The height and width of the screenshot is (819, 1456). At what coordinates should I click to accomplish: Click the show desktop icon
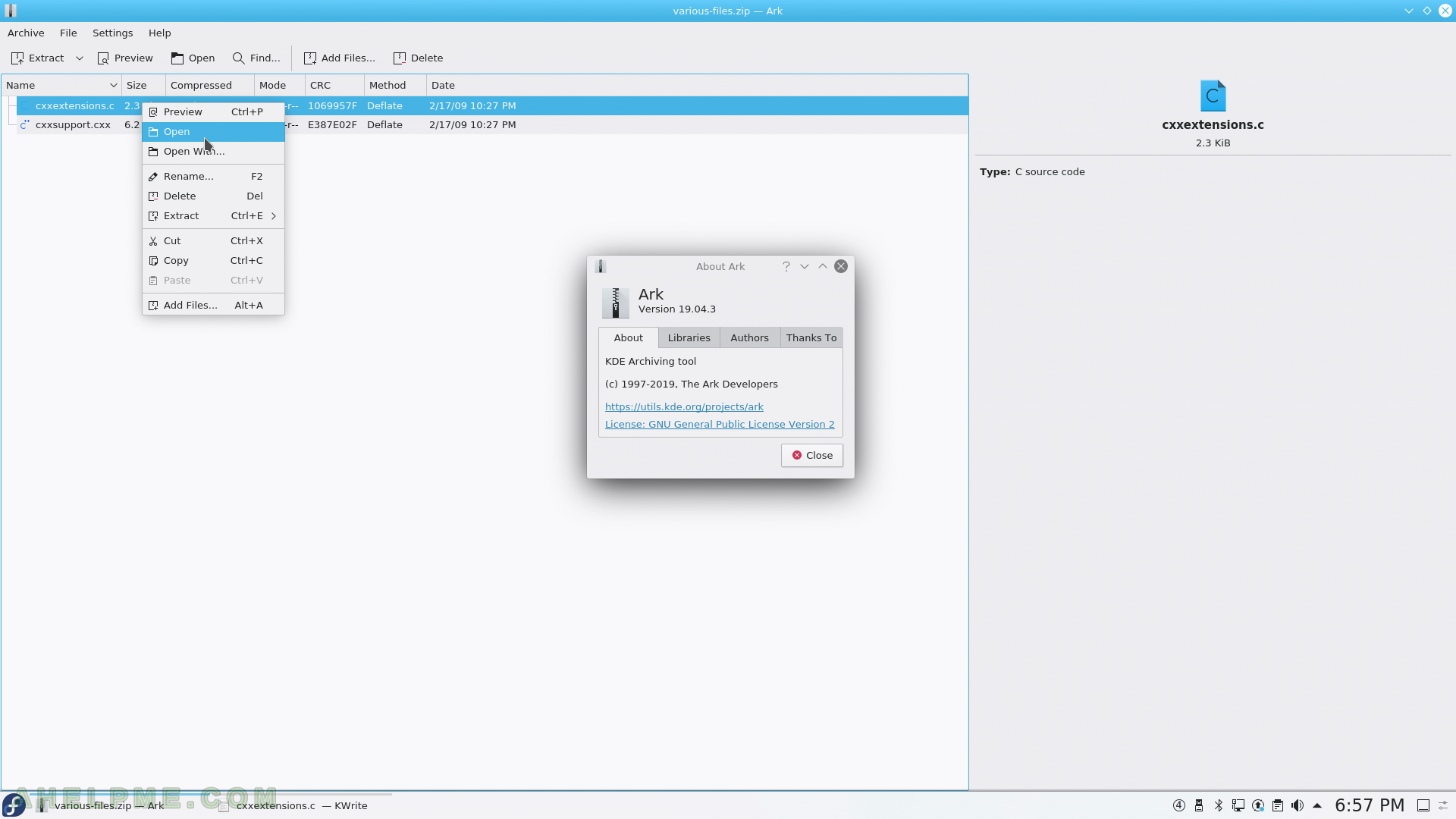[x=1423, y=806]
